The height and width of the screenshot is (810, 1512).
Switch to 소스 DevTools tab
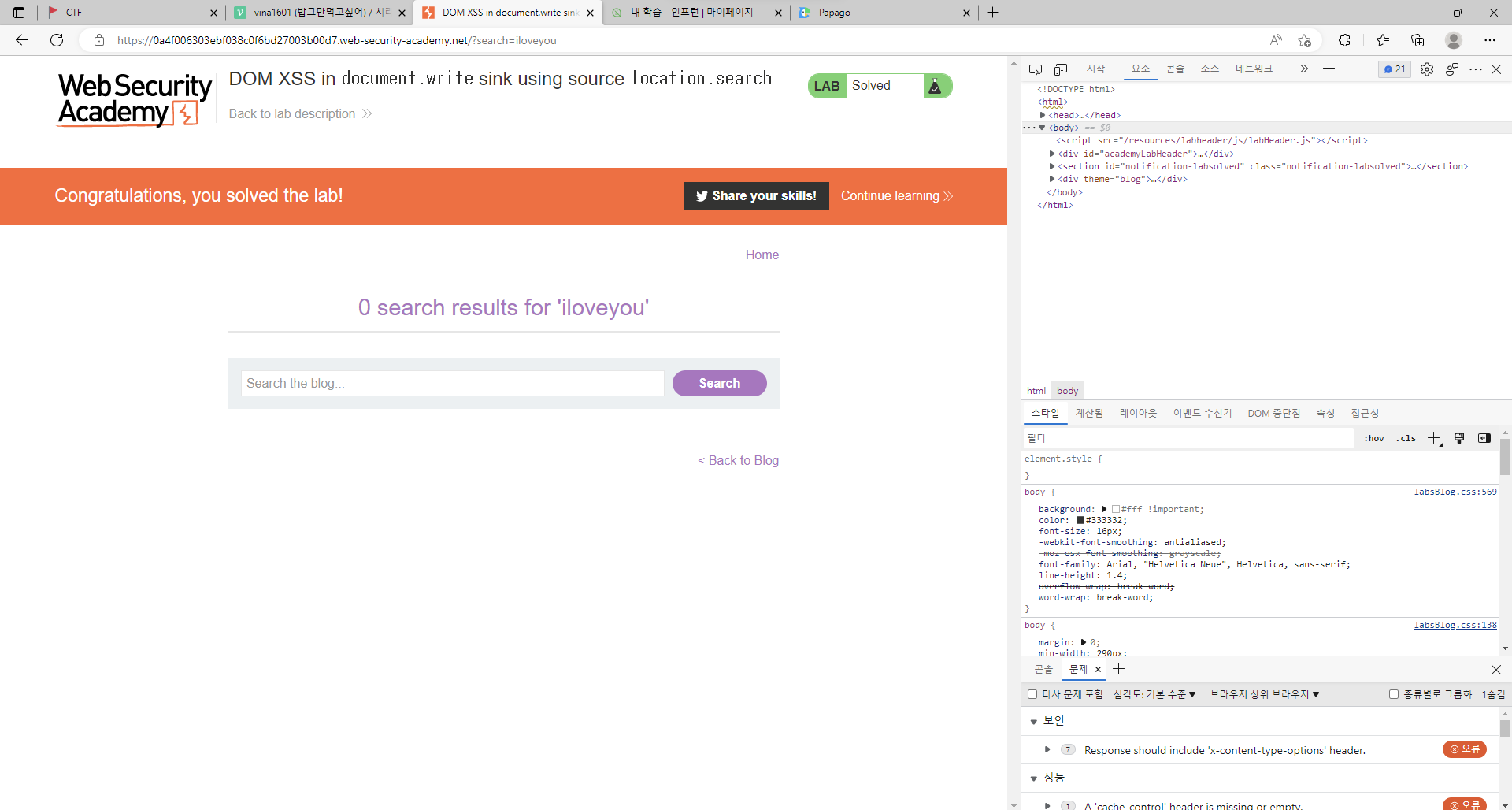coord(1210,69)
